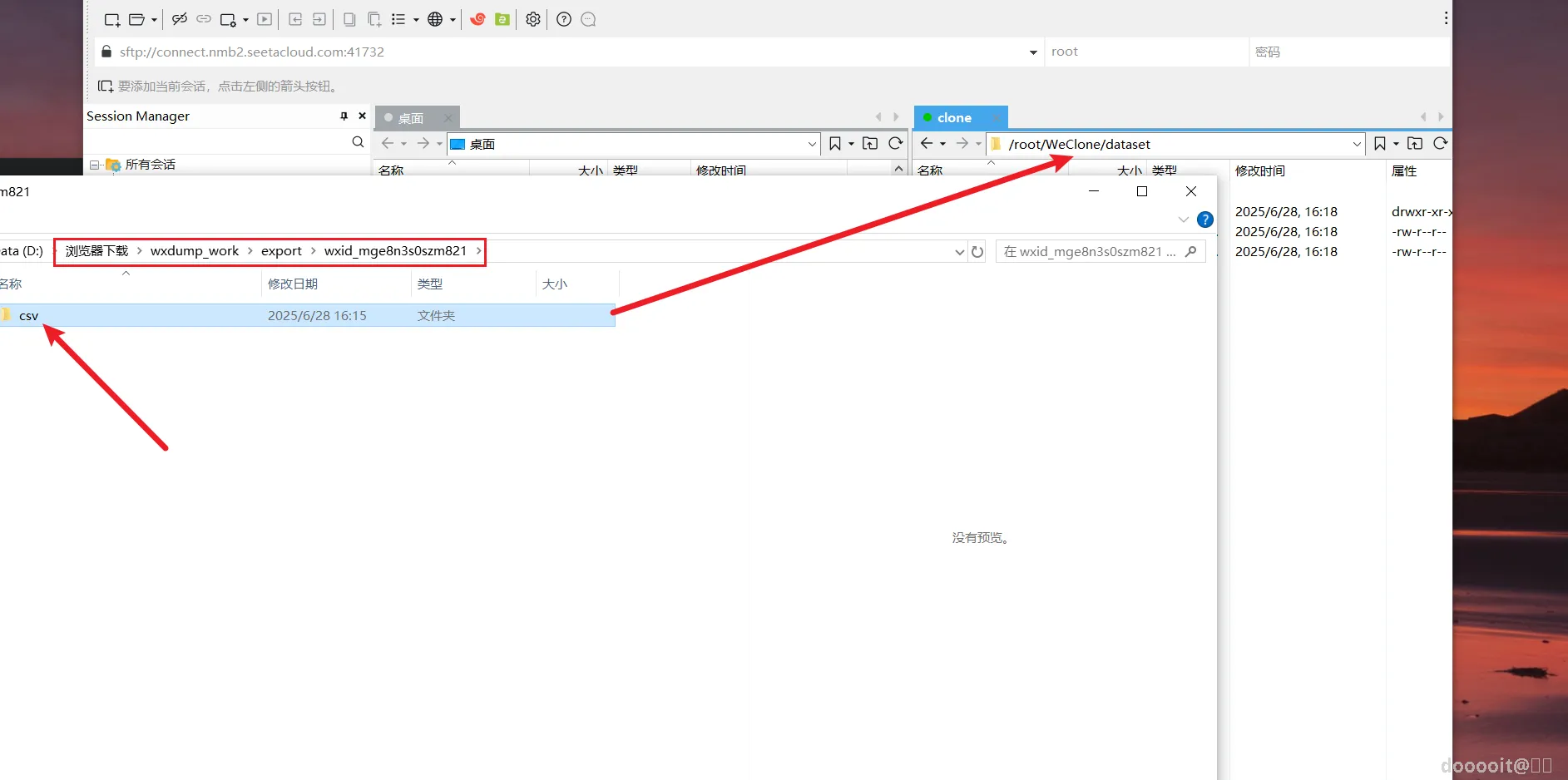Open settings with the toolbar gear icon
The height and width of the screenshot is (780, 1568).
(533, 19)
